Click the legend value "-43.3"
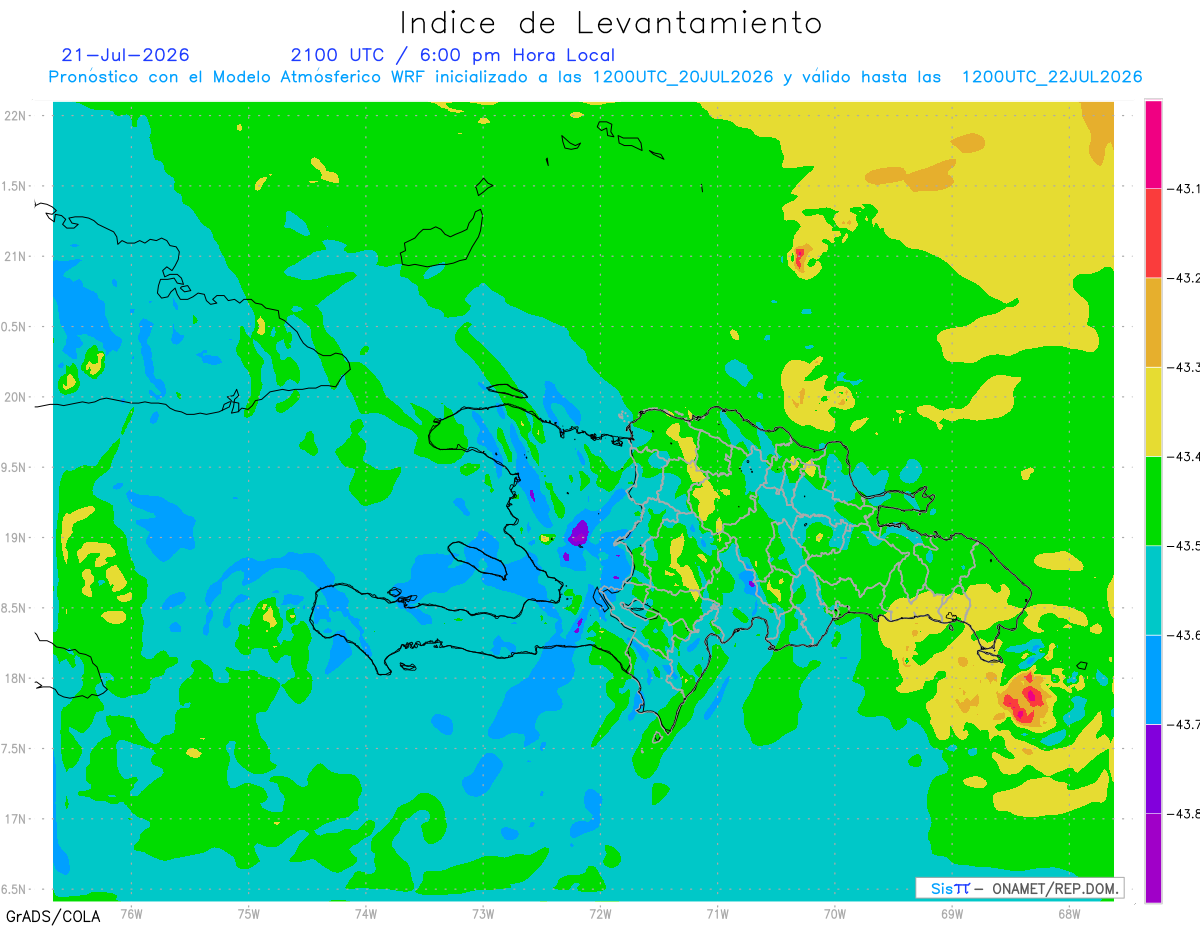The width and height of the screenshot is (1200, 927). pos(1184,367)
